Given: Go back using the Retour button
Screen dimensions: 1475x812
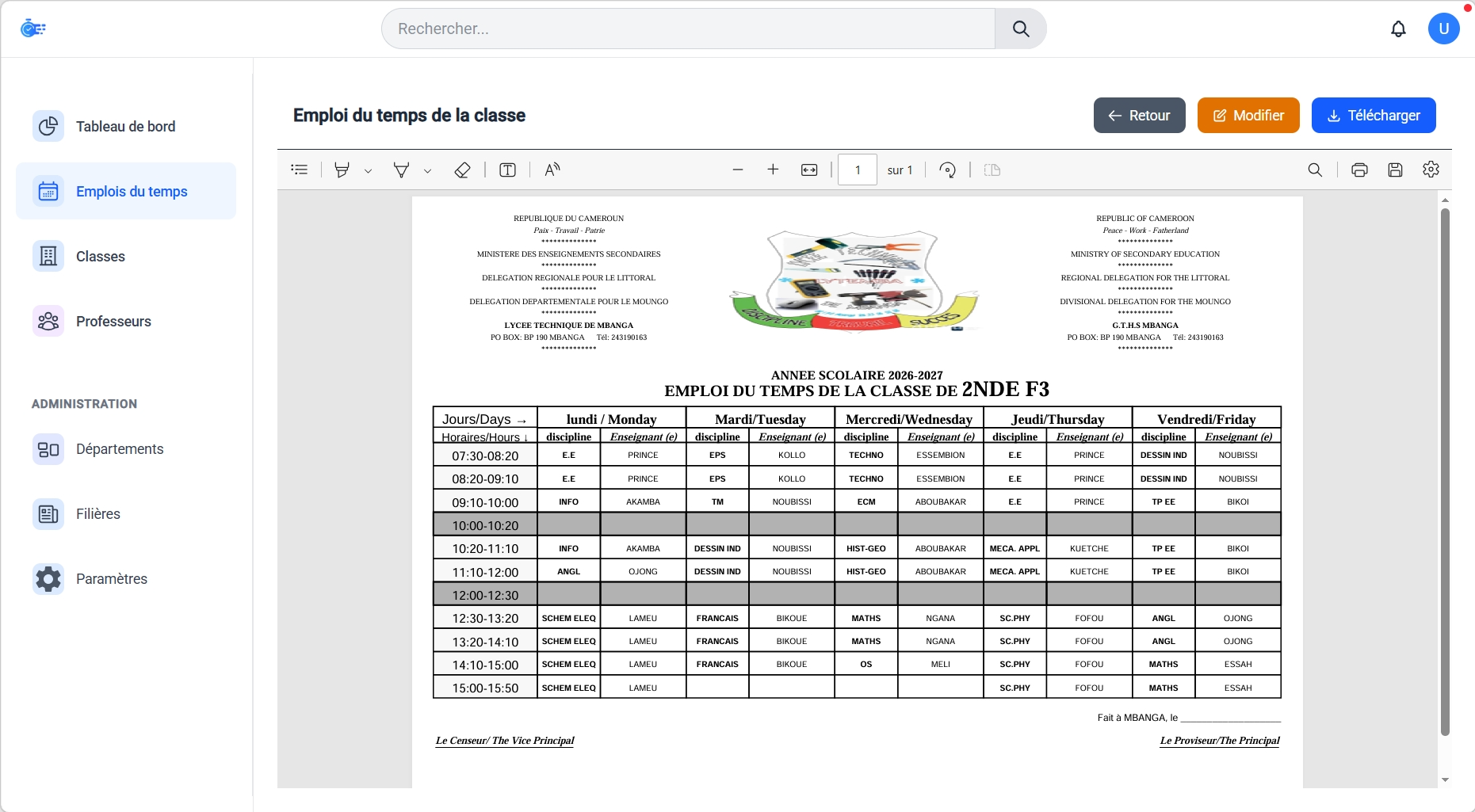Looking at the screenshot, I should pos(1140,116).
